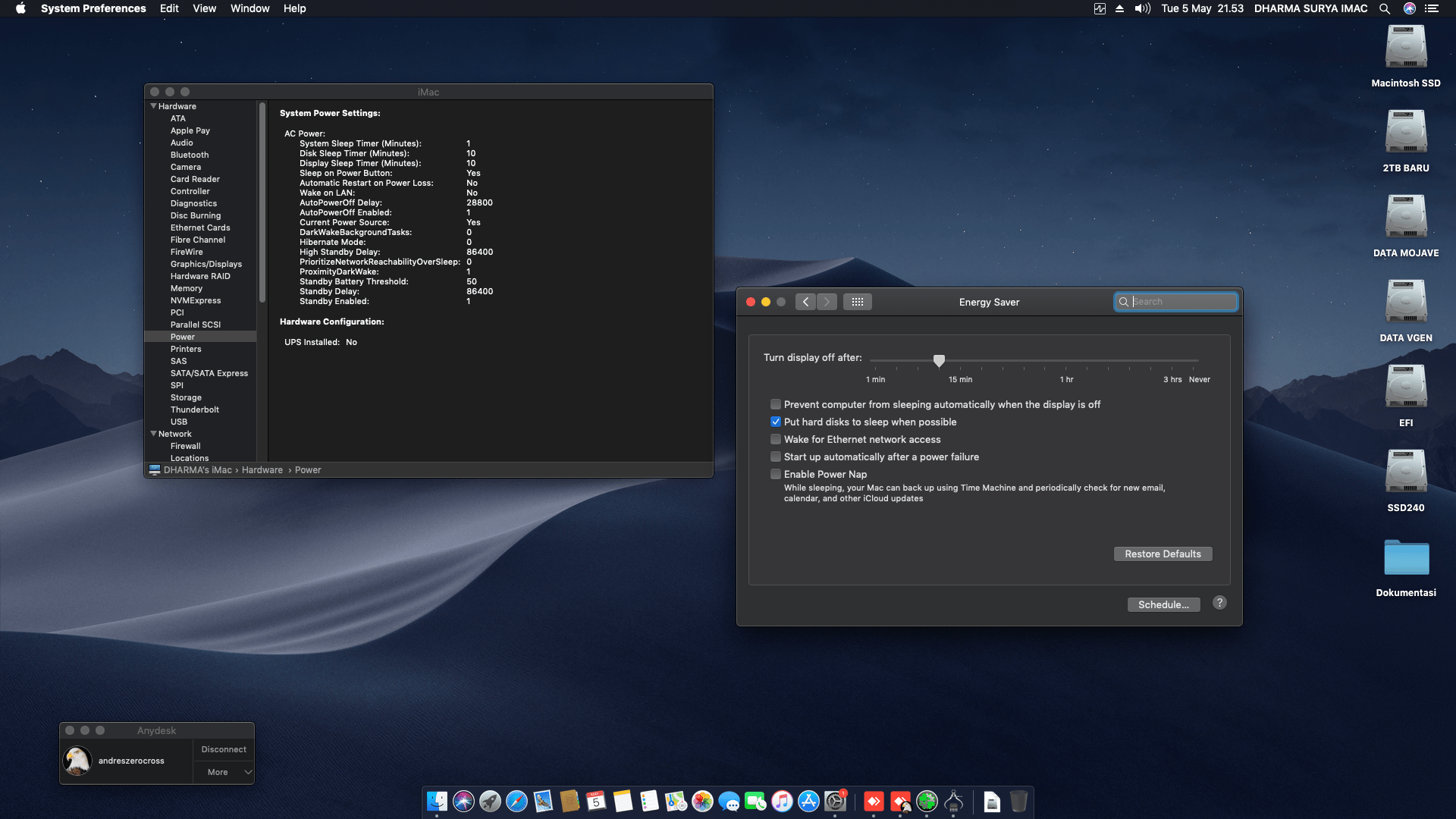This screenshot has height=819, width=1456.
Task: Open Help menu
Action: pos(294,8)
